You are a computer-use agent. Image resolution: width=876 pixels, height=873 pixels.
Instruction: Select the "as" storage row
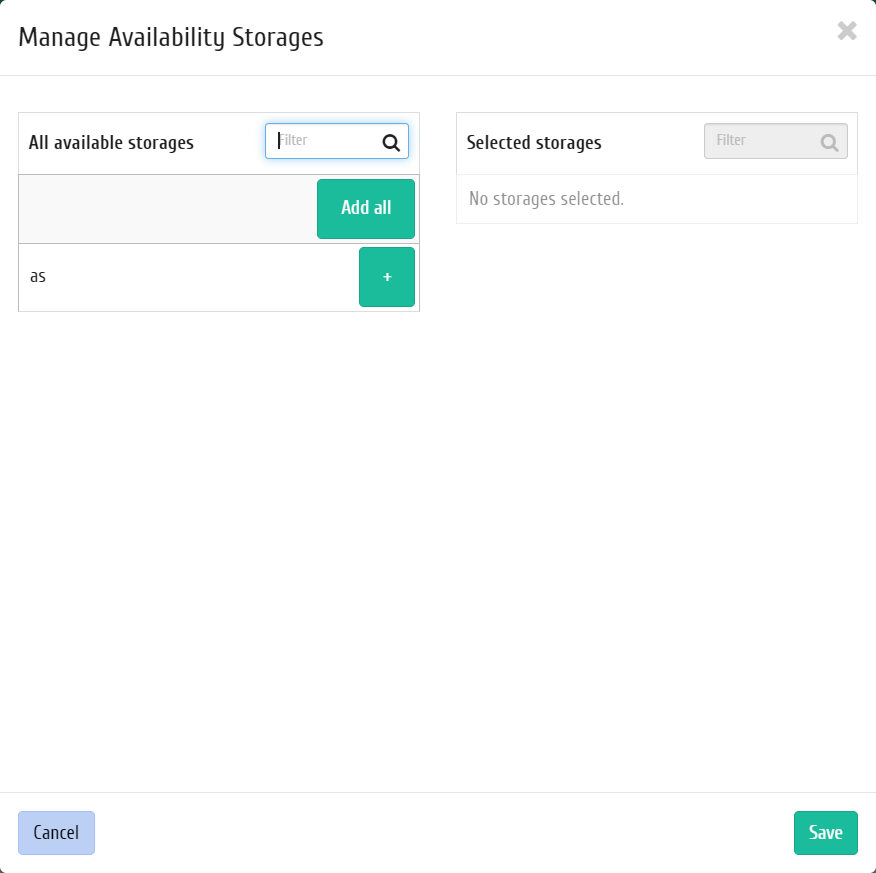point(219,278)
